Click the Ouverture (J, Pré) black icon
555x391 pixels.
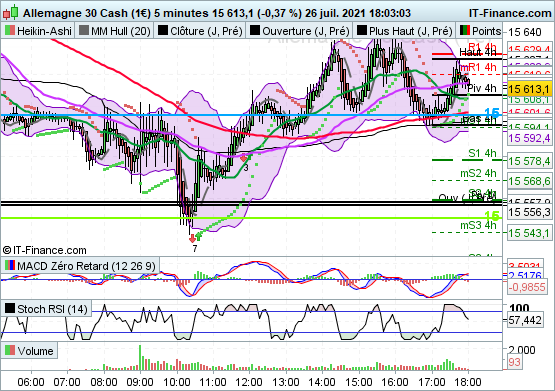click(x=255, y=30)
